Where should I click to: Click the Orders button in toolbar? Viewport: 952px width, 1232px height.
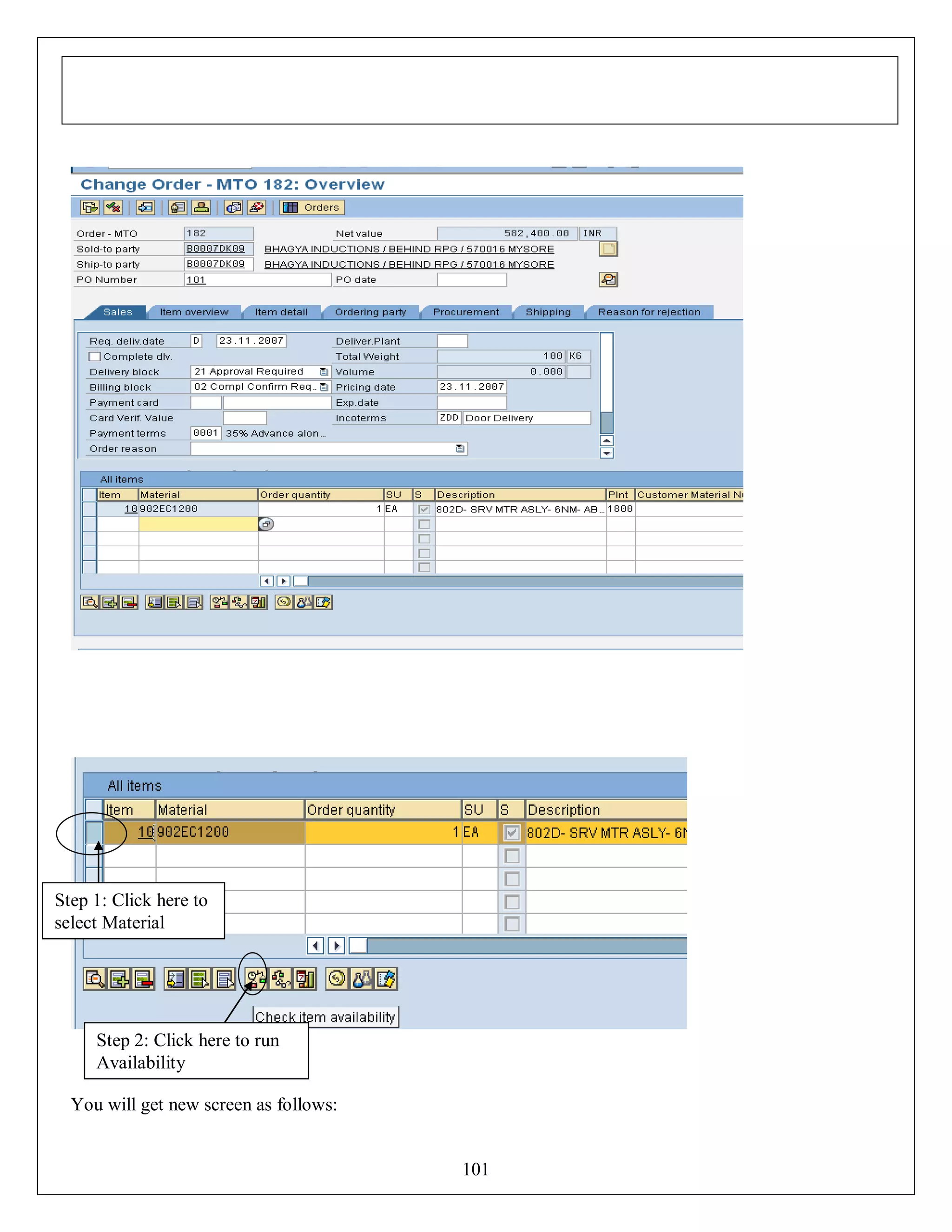(312, 208)
